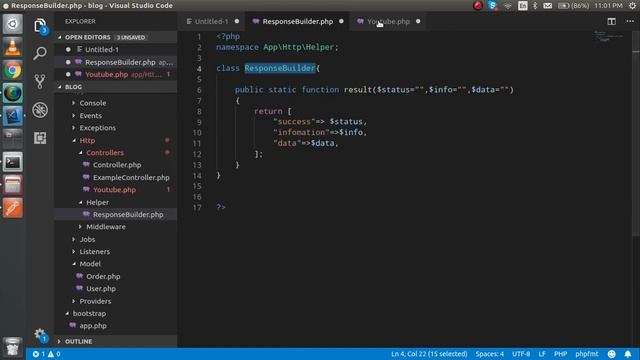Screen dimensions: 640x360
Task: Open Controller.php in the file tree
Action: 116,165
